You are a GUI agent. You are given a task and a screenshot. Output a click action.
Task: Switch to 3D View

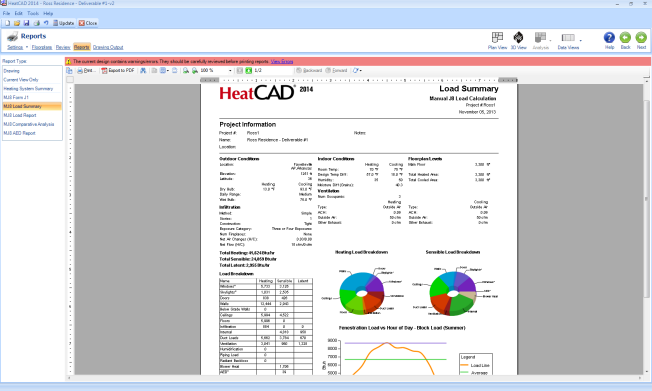518,41
